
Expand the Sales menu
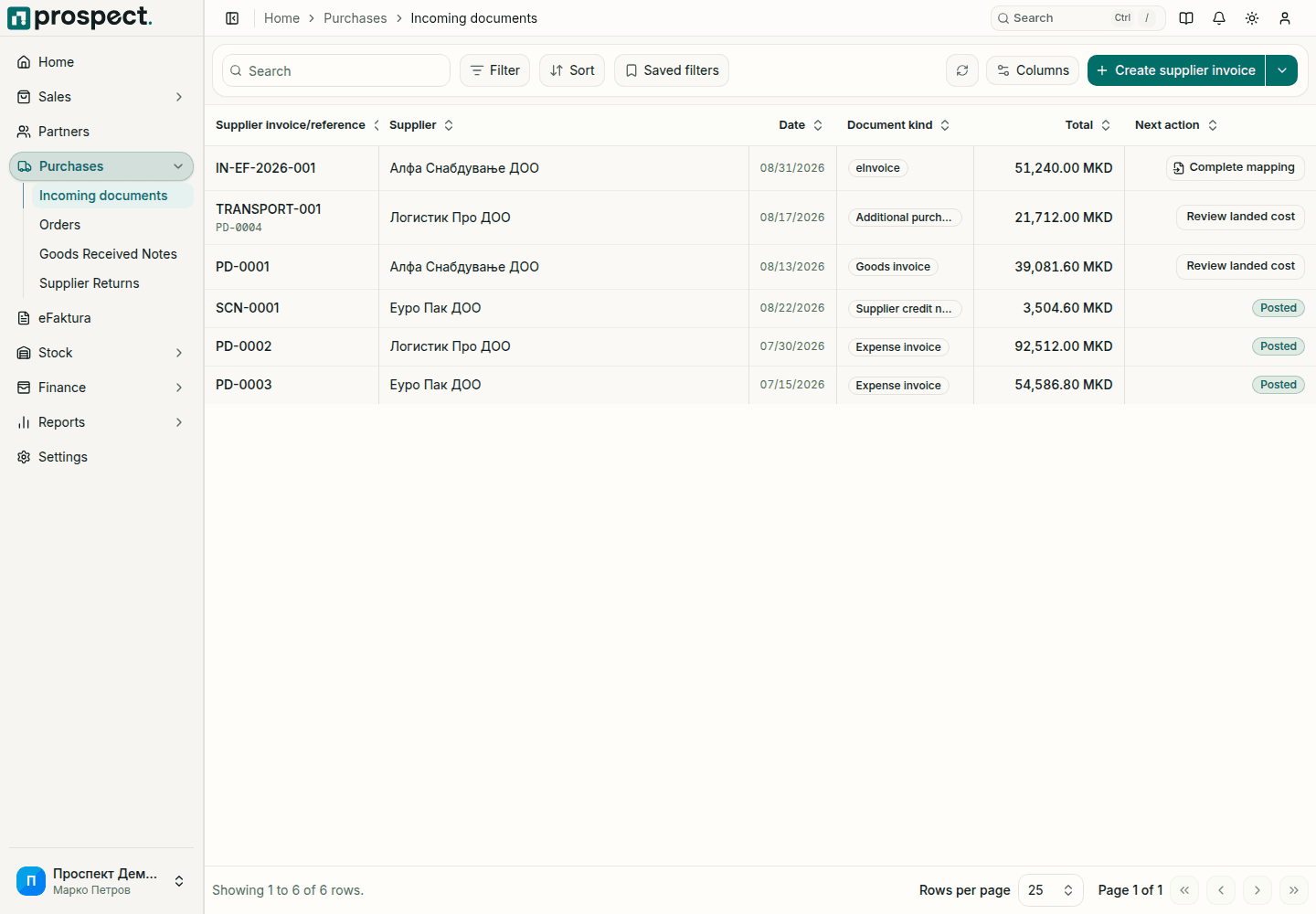pyautogui.click(x=101, y=97)
